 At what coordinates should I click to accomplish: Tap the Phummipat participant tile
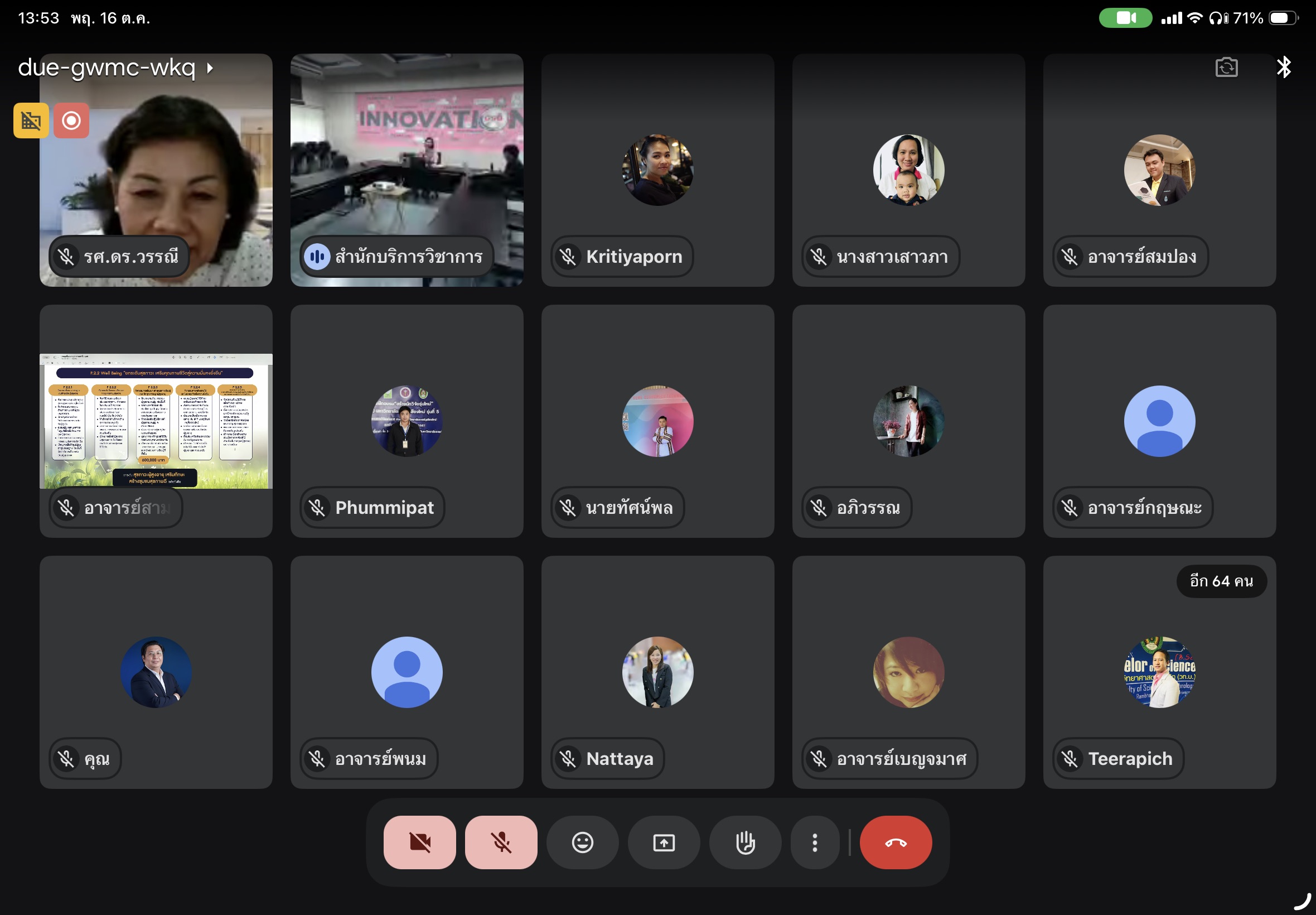tap(406, 421)
